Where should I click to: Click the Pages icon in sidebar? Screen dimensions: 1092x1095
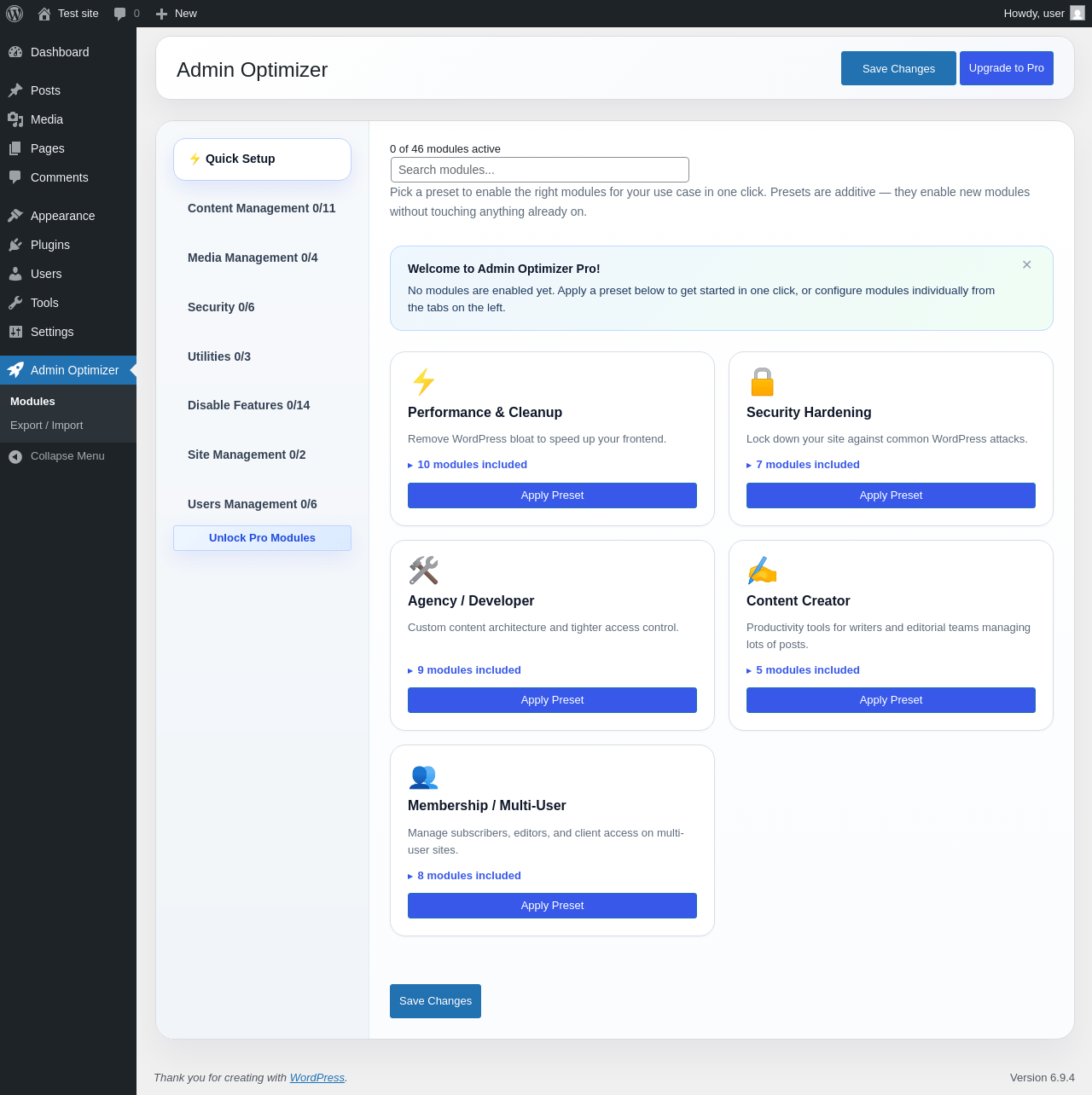(x=15, y=148)
